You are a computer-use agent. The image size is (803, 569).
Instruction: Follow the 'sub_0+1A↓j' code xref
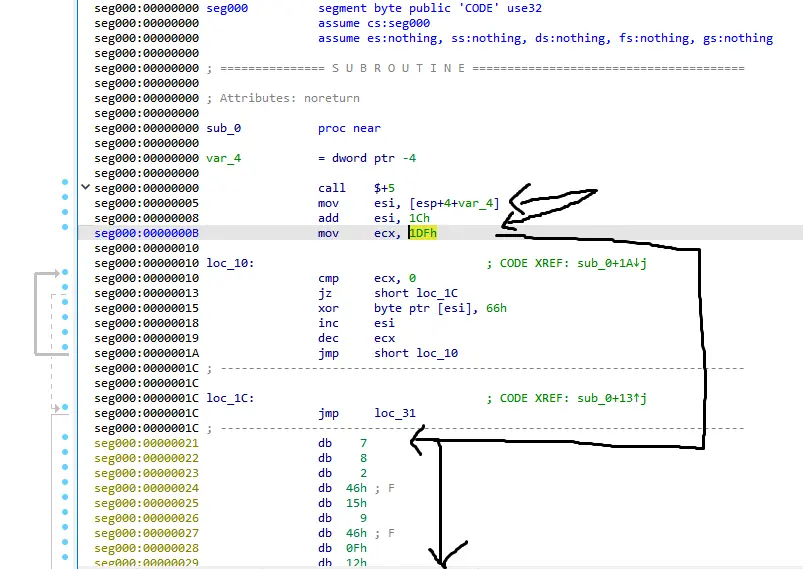(x=611, y=263)
